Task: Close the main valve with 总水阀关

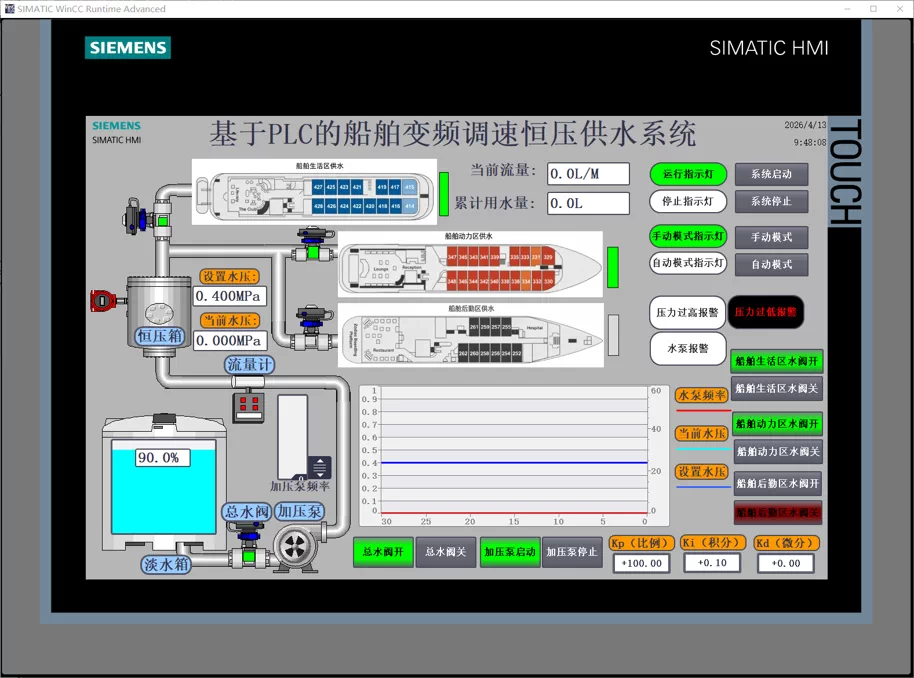Action: click(446, 551)
